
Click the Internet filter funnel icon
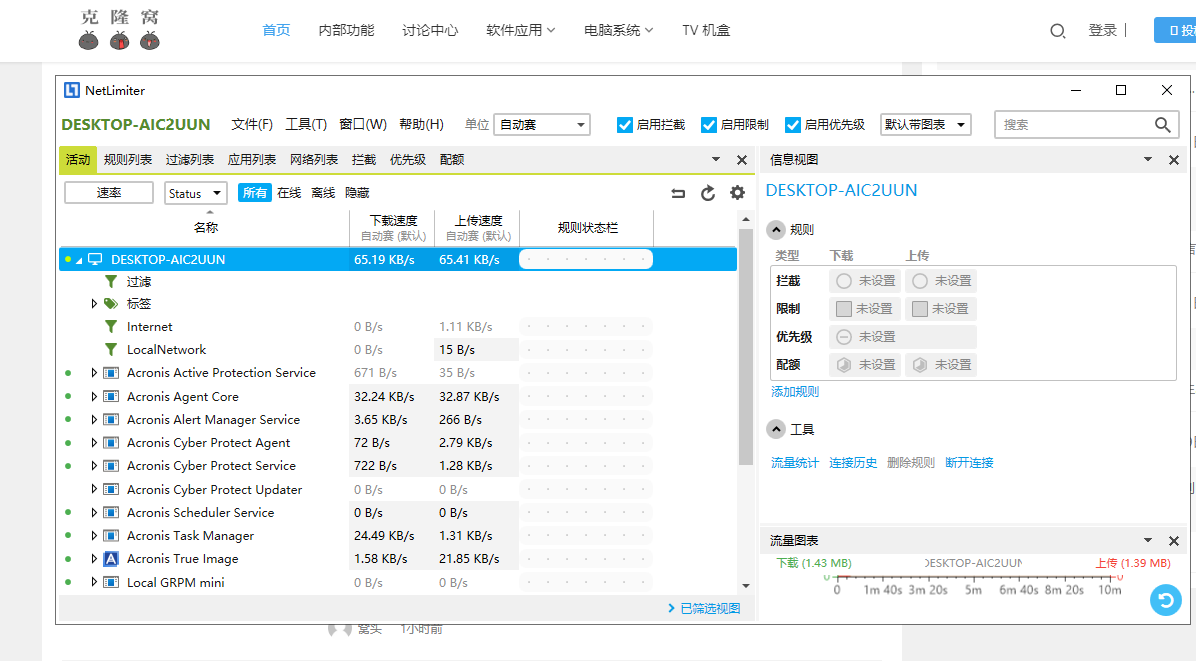pos(111,327)
